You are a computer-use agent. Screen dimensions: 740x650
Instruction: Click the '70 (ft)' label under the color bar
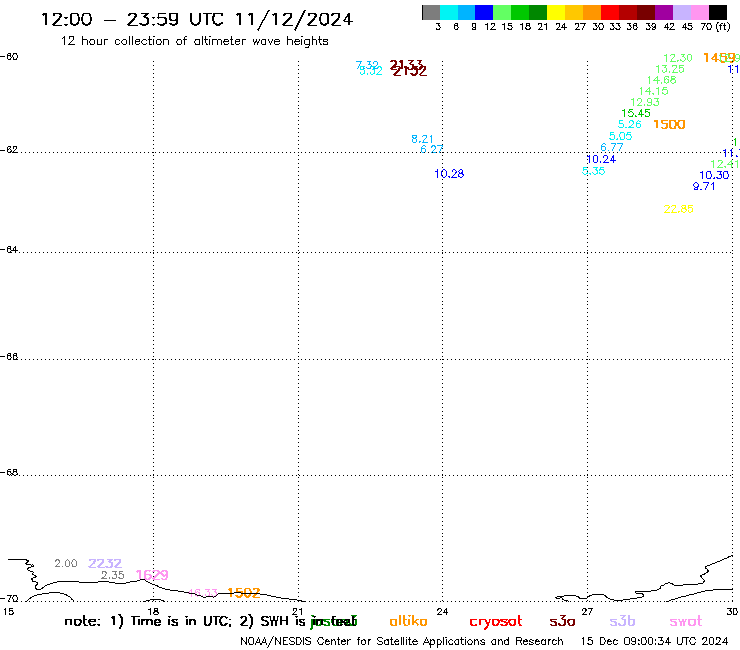(715, 27)
